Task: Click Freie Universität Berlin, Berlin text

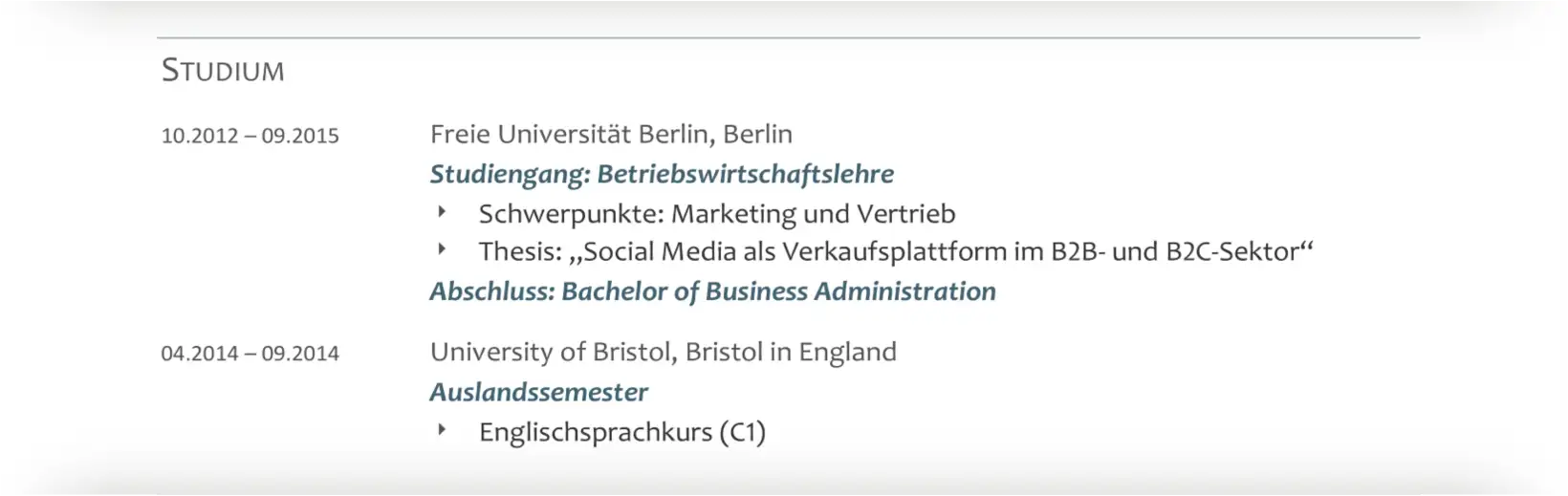Action: tap(611, 134)
